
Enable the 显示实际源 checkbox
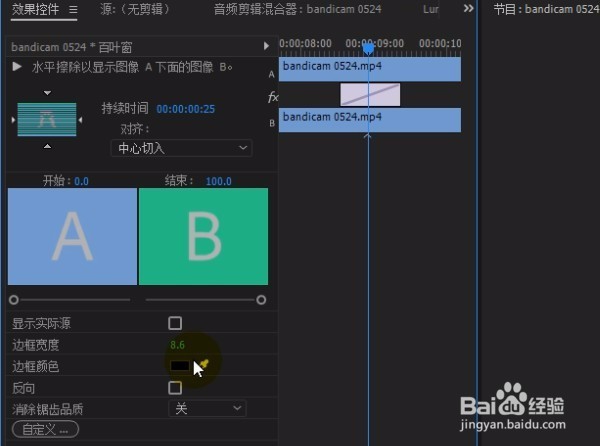pyautogui.click(x=175, y=323)
